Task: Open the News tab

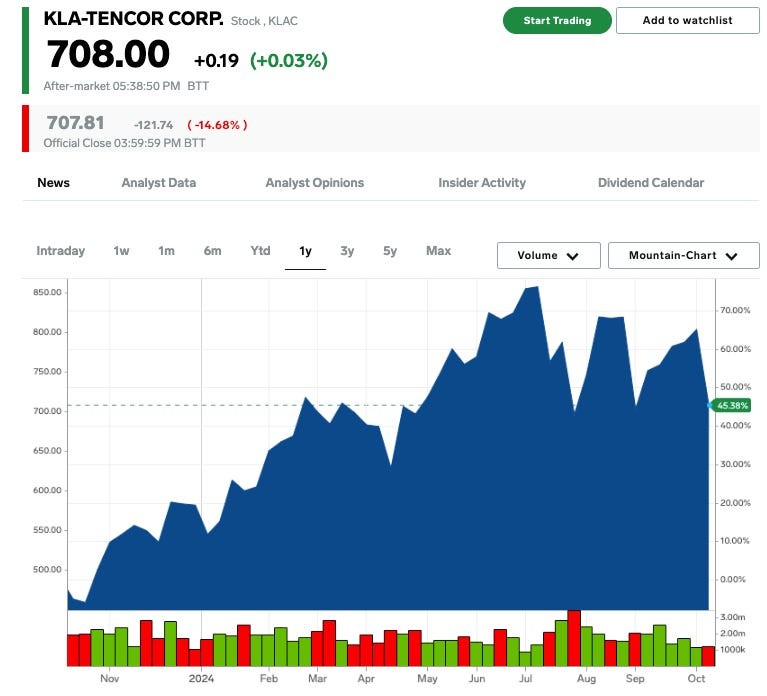Action: pos(54,183)
